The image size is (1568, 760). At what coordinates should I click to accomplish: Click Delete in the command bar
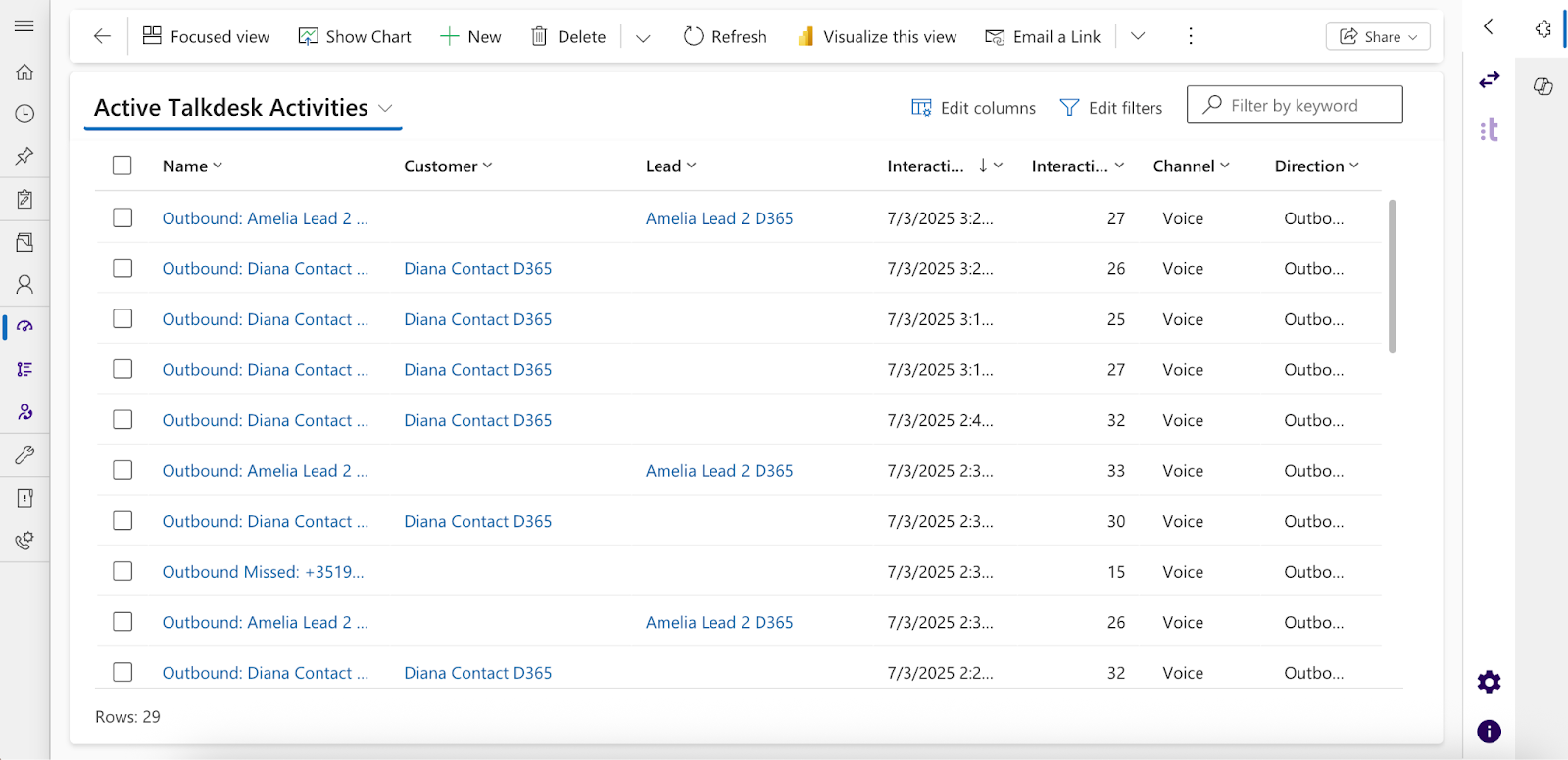tap(568, 36)
